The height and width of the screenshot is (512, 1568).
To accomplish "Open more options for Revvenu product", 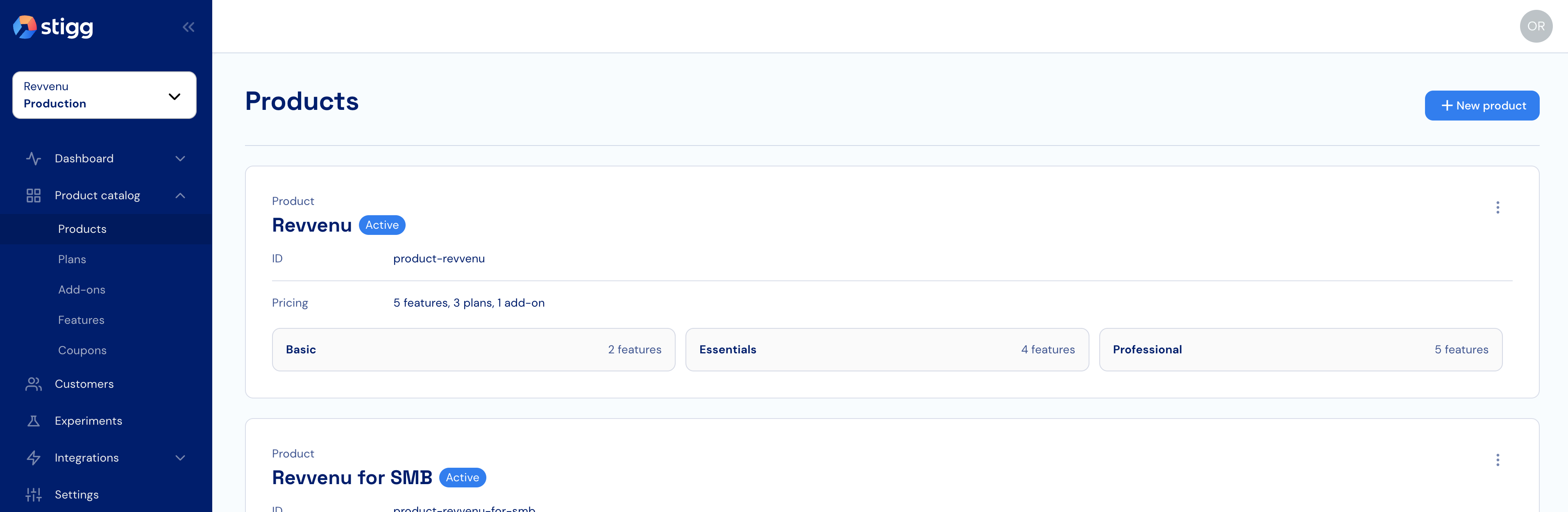I will (1498, 207).
